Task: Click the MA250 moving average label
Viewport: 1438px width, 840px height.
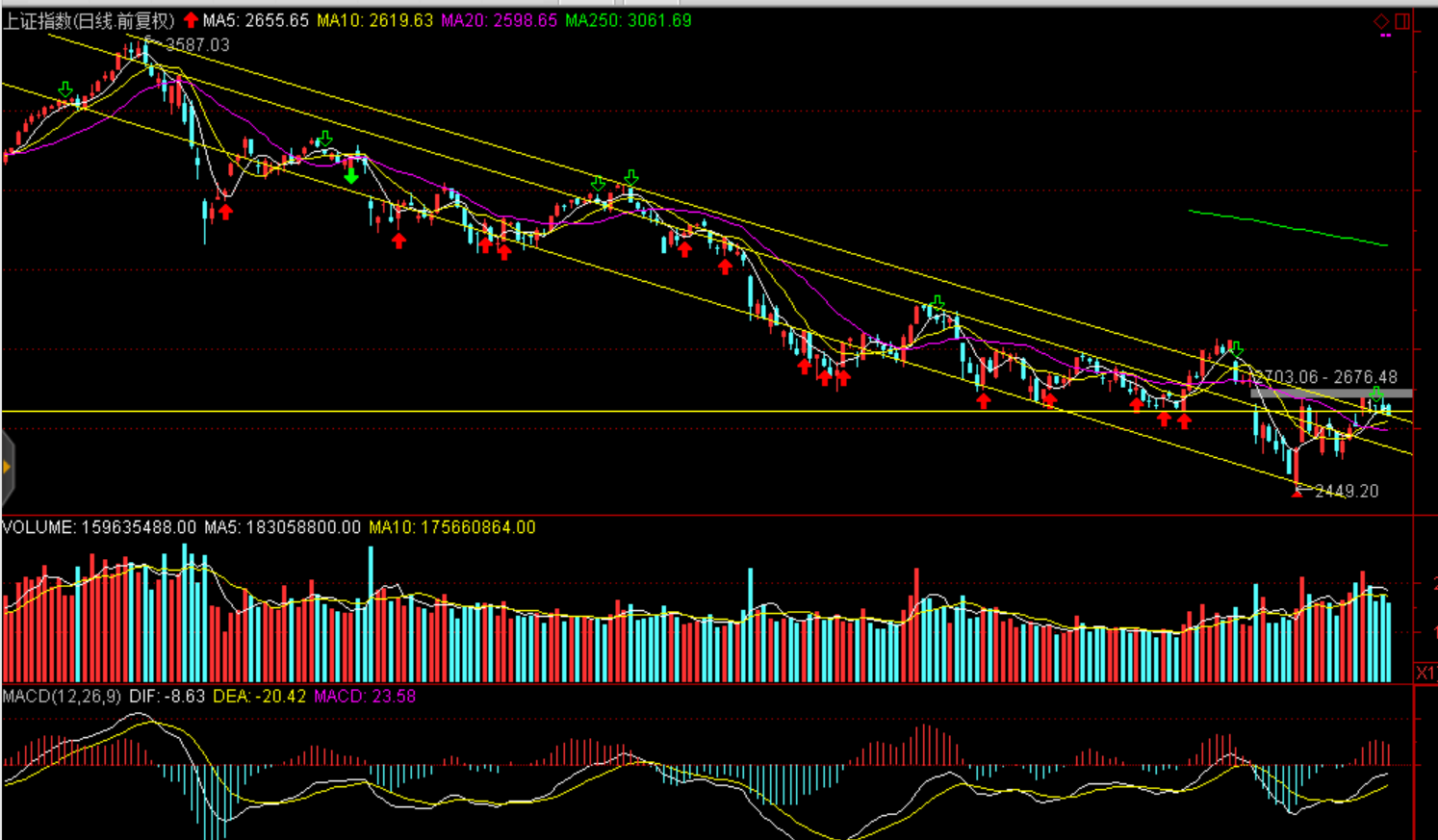Action: pyautogui.click(x=628, y=20)
